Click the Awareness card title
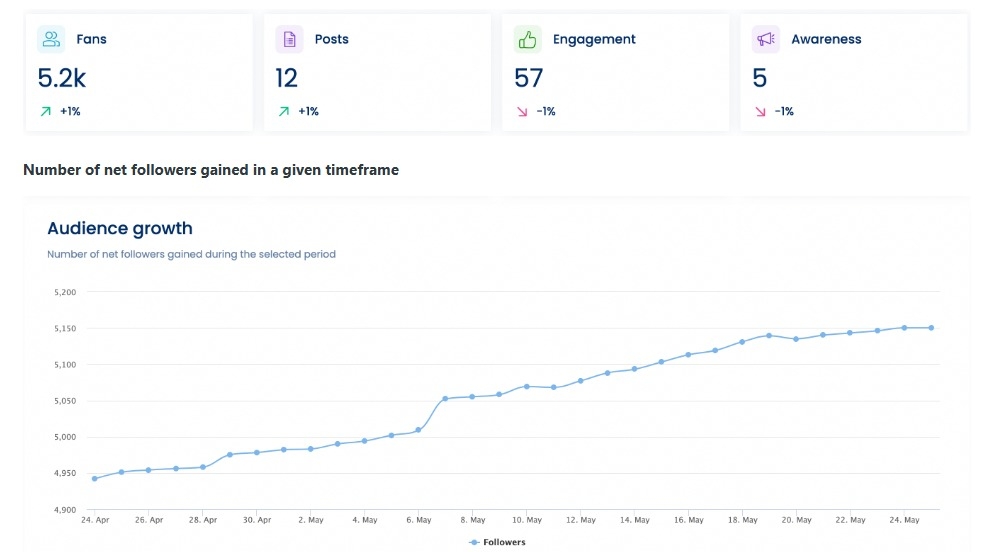The image size is (990, 552). [825, 39]
